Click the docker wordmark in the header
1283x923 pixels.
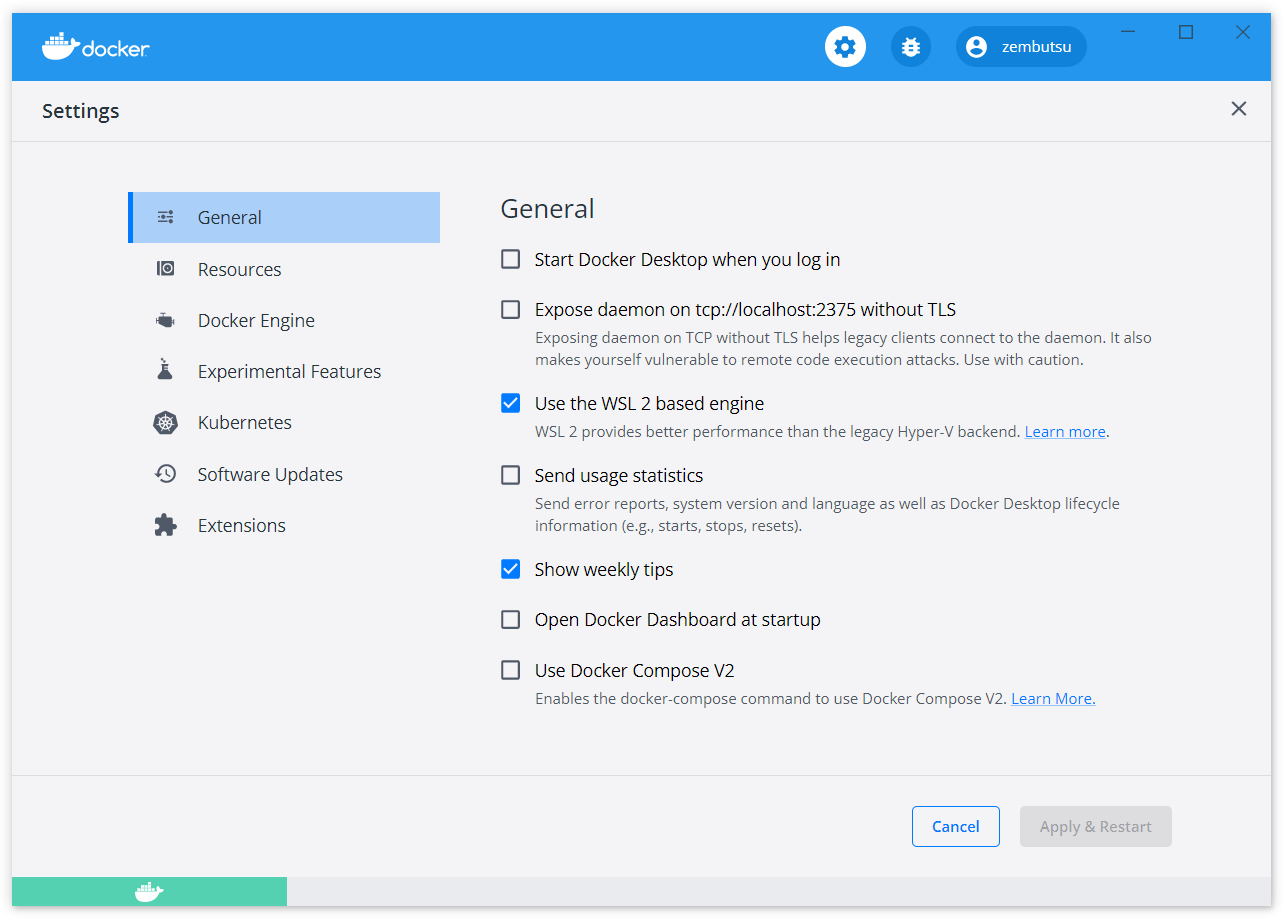116,47
